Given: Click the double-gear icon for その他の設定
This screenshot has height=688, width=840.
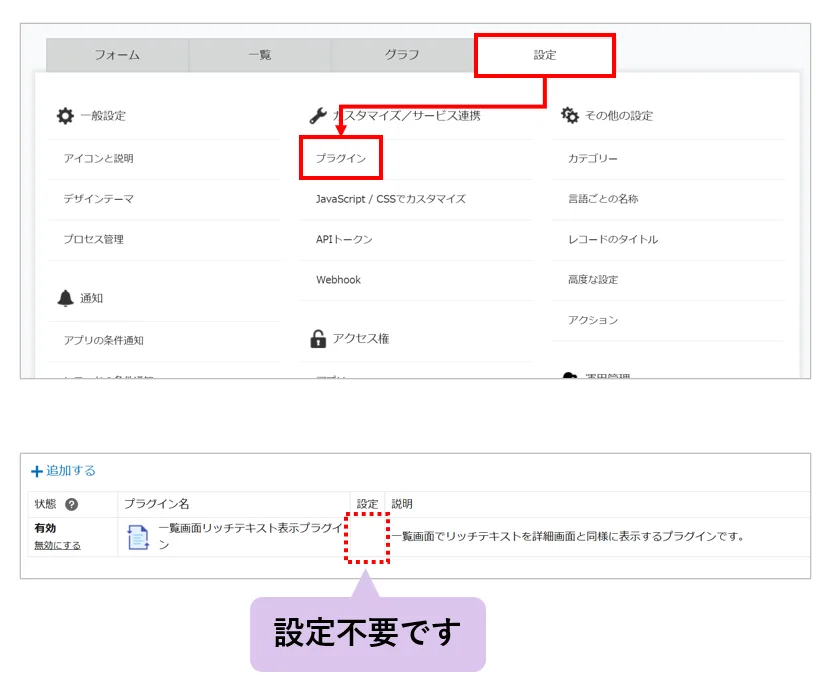Looking at the screenshot, I should [x=569, y=115].
